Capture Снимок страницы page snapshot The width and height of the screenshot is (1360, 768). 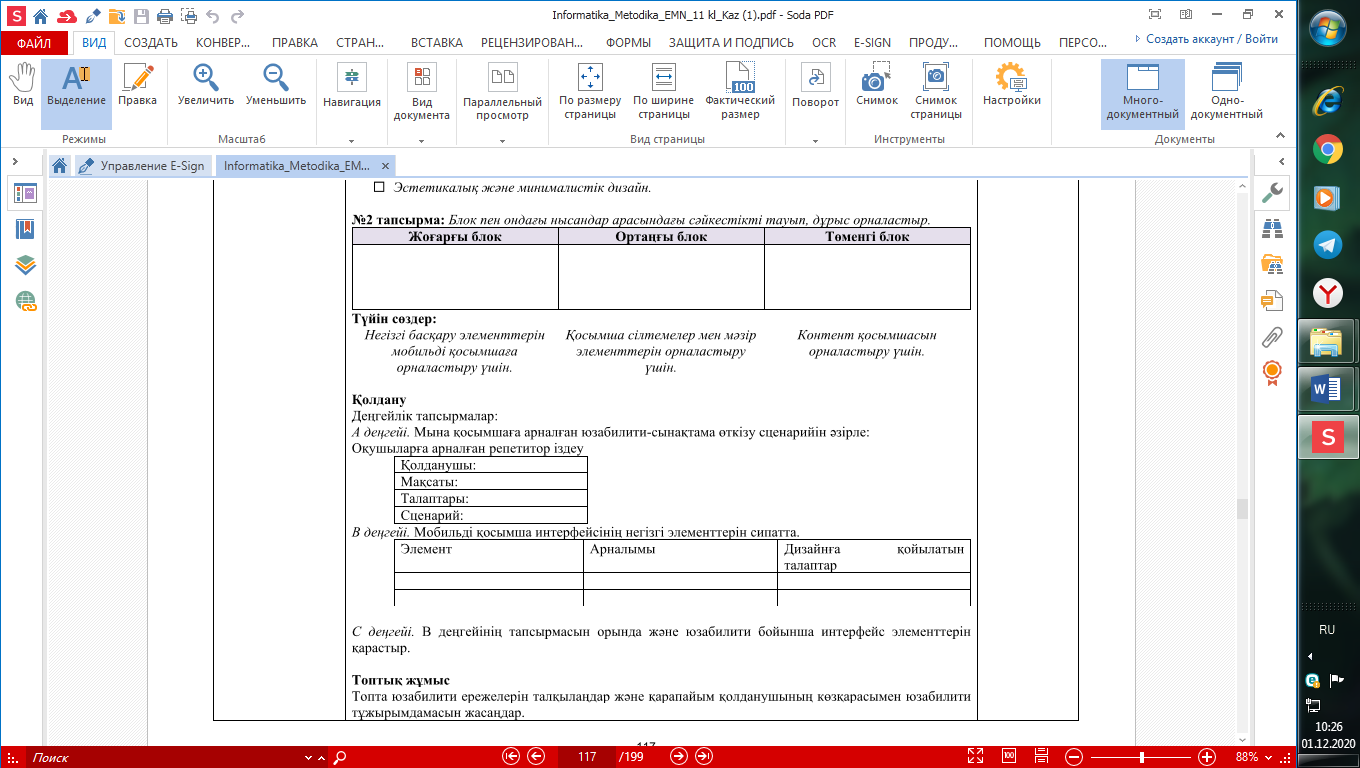click(936, 92)
